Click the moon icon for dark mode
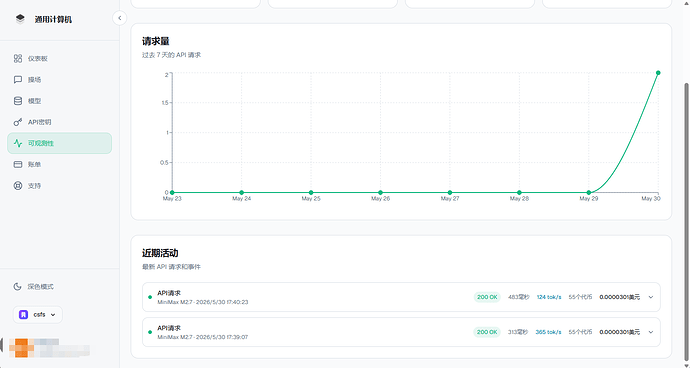The height and width of the screenshot is (368, 690). pos(17,287)
